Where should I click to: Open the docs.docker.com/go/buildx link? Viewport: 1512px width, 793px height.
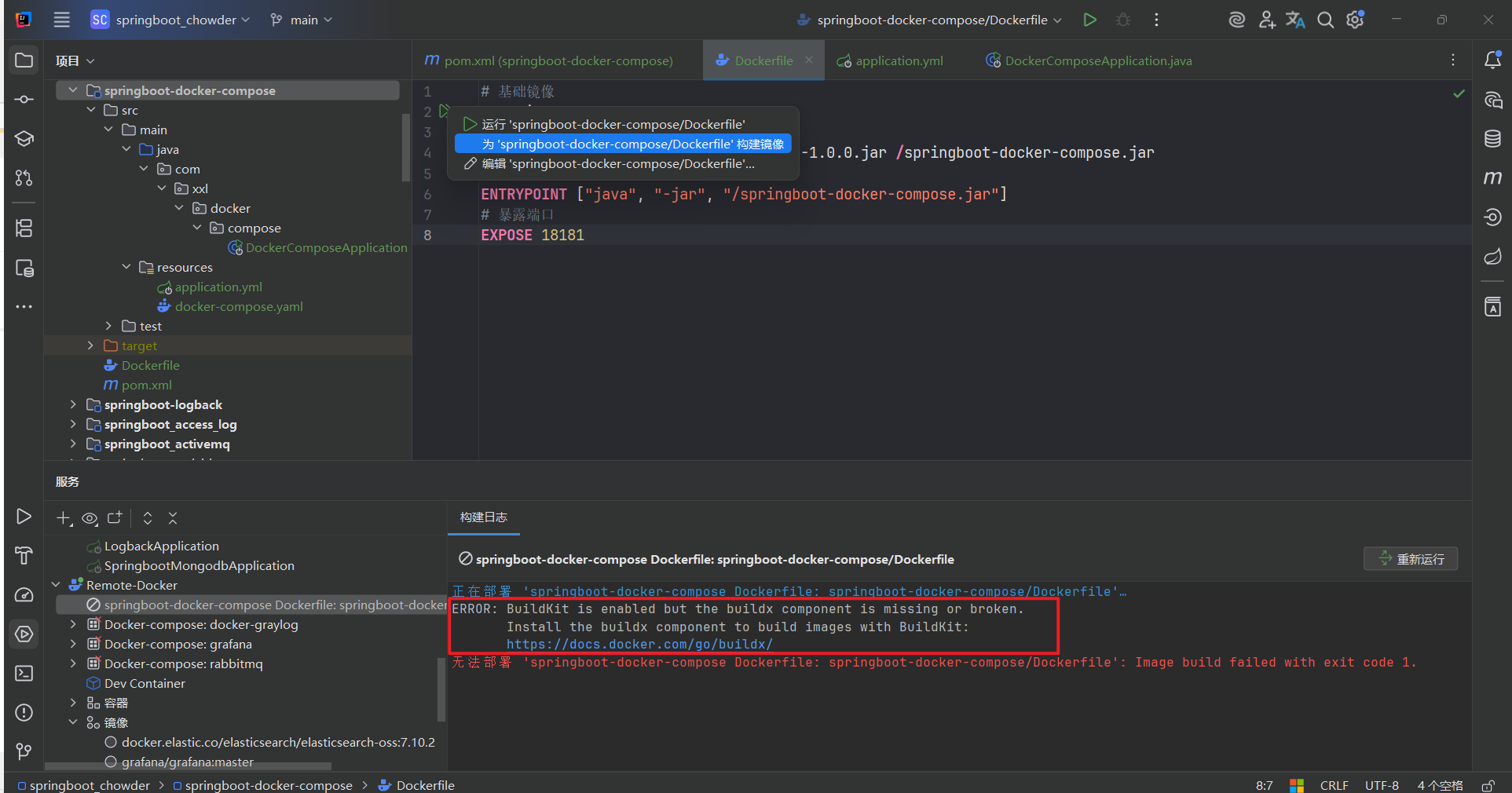tap(639, 644)
